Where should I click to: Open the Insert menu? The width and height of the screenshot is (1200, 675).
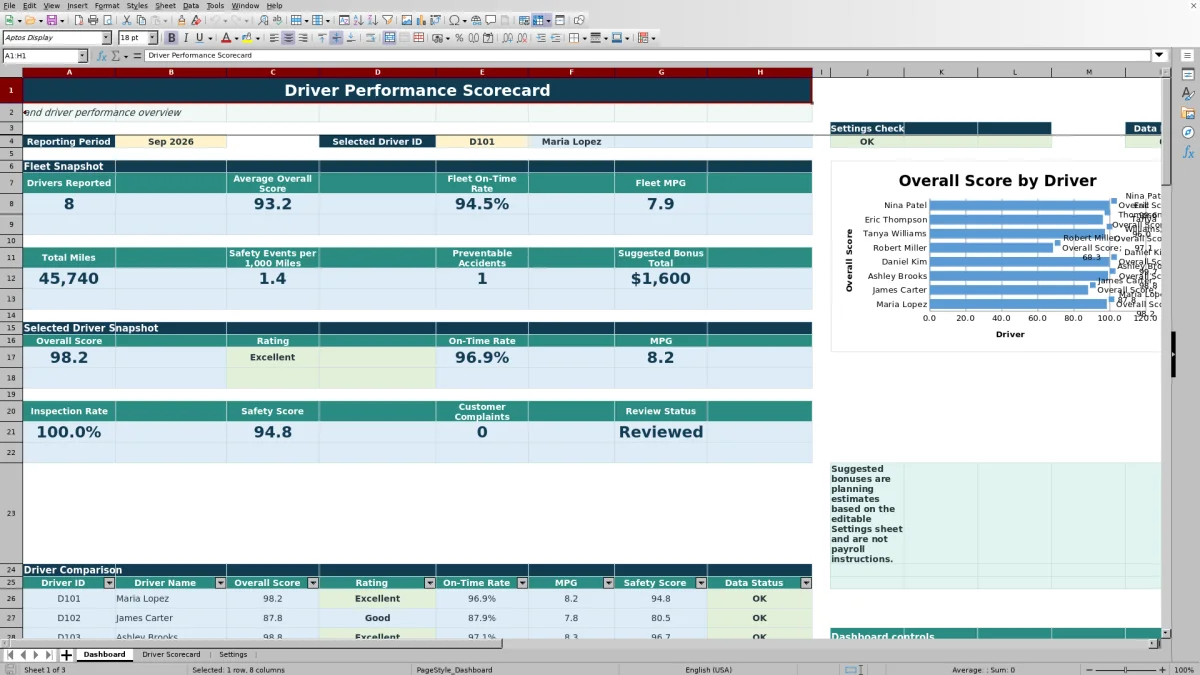click(x=77, y=6)
